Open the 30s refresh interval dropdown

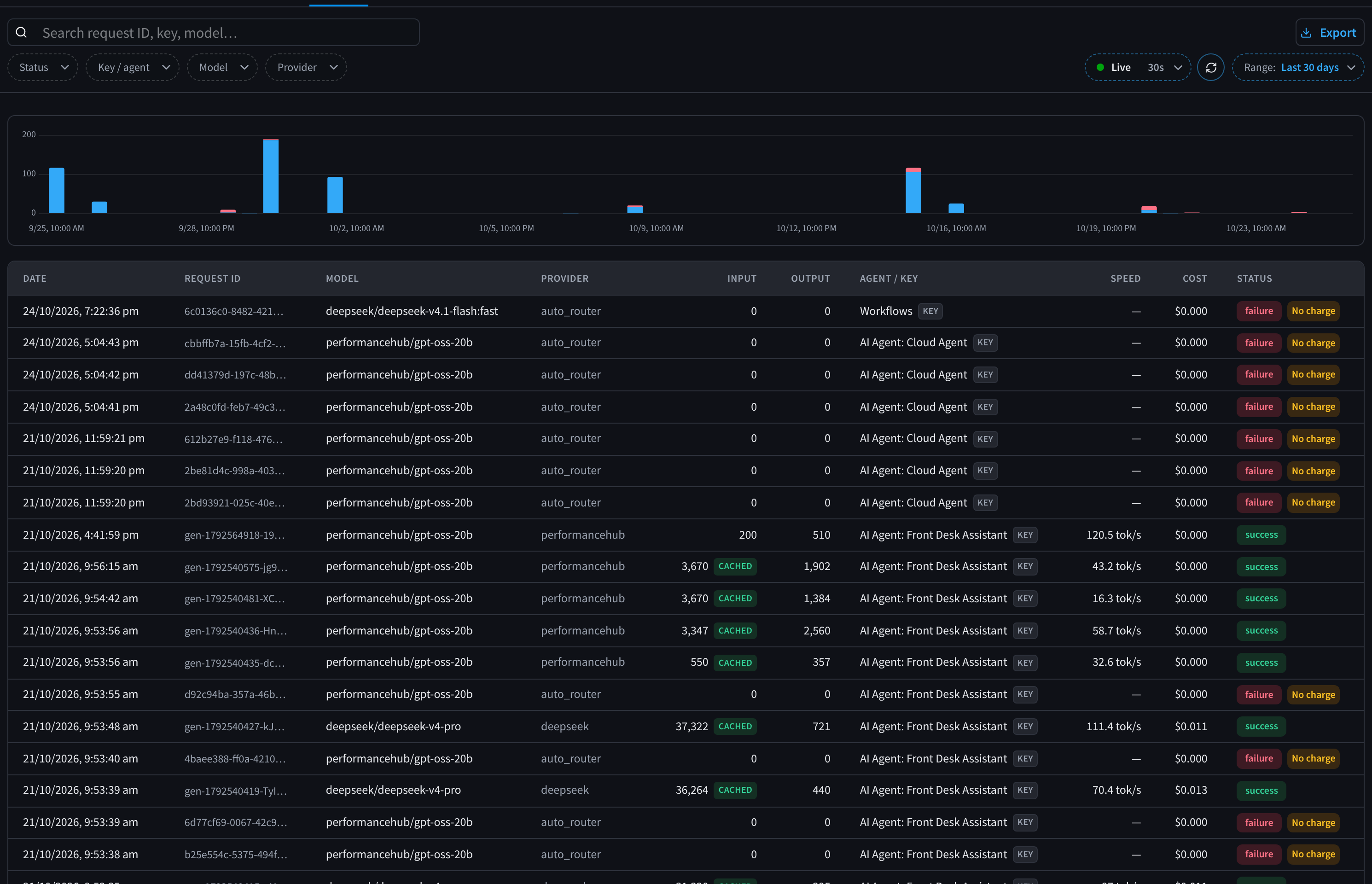click(x=1165, y=67)
